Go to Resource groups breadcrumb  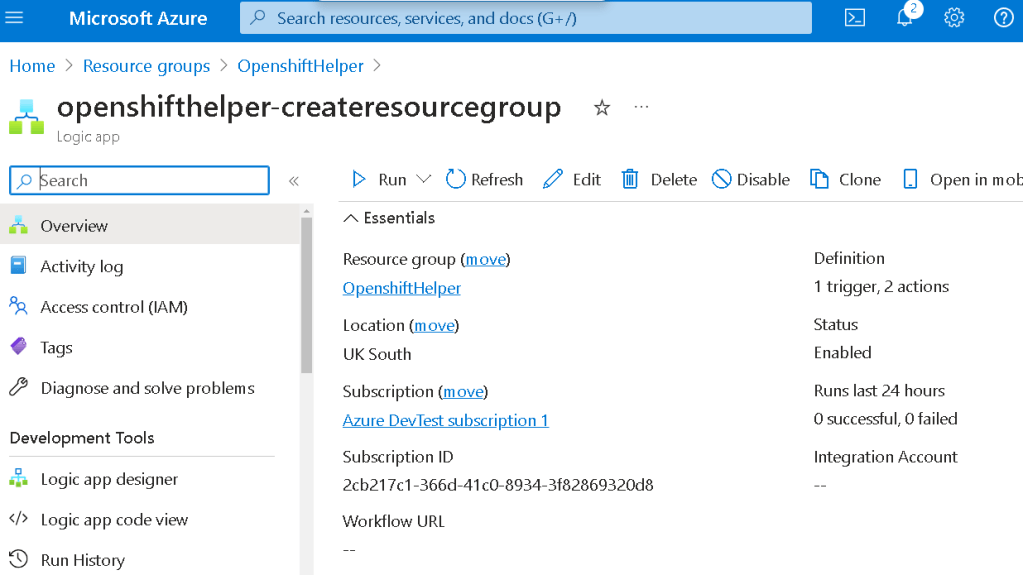point(146,66)
